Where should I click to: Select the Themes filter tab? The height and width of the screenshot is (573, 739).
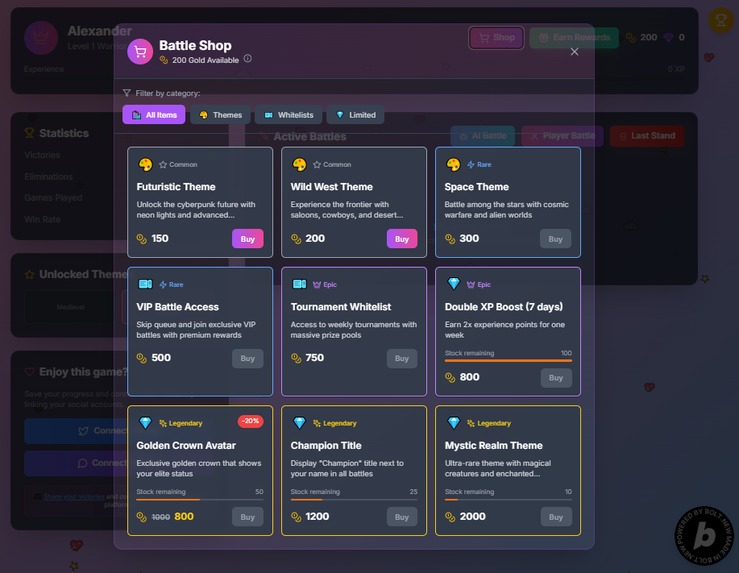click(x=220, y=115)
